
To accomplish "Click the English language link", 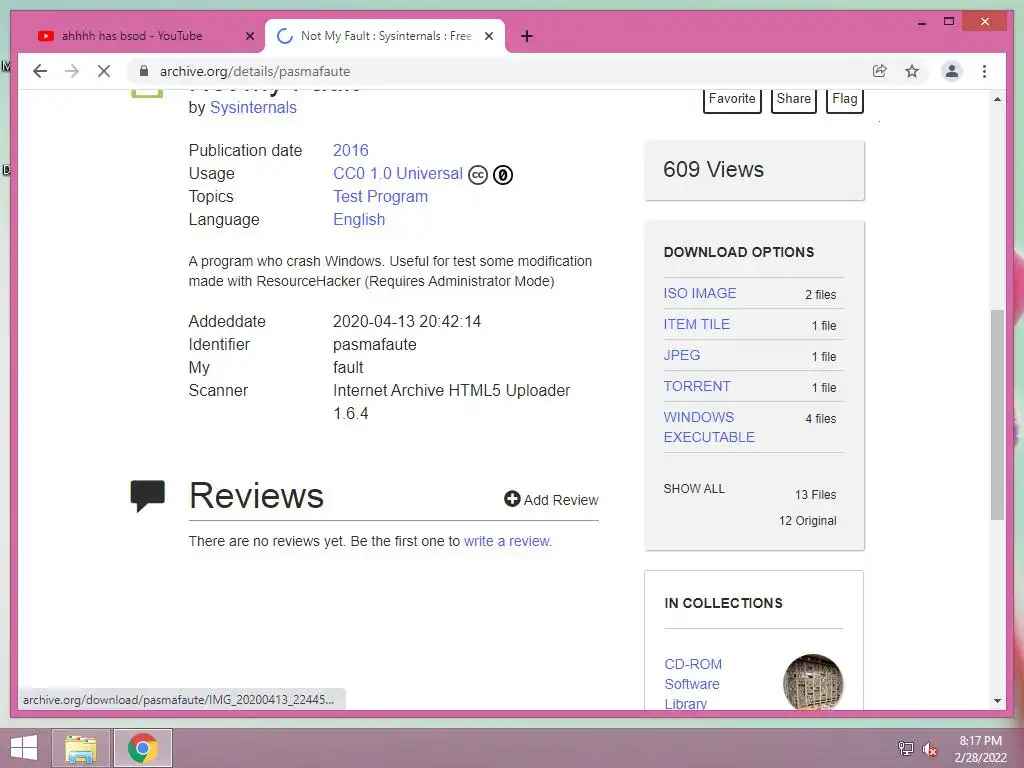I will [359, 219].
